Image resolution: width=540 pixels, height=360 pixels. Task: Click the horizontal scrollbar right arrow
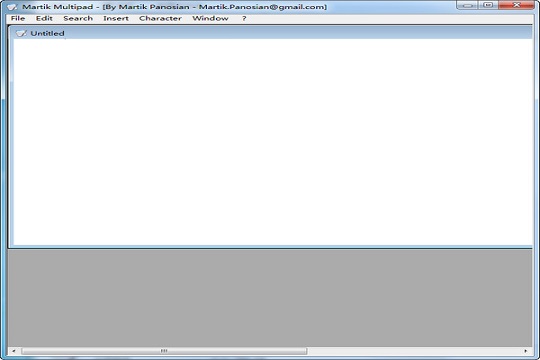[526, 351]
